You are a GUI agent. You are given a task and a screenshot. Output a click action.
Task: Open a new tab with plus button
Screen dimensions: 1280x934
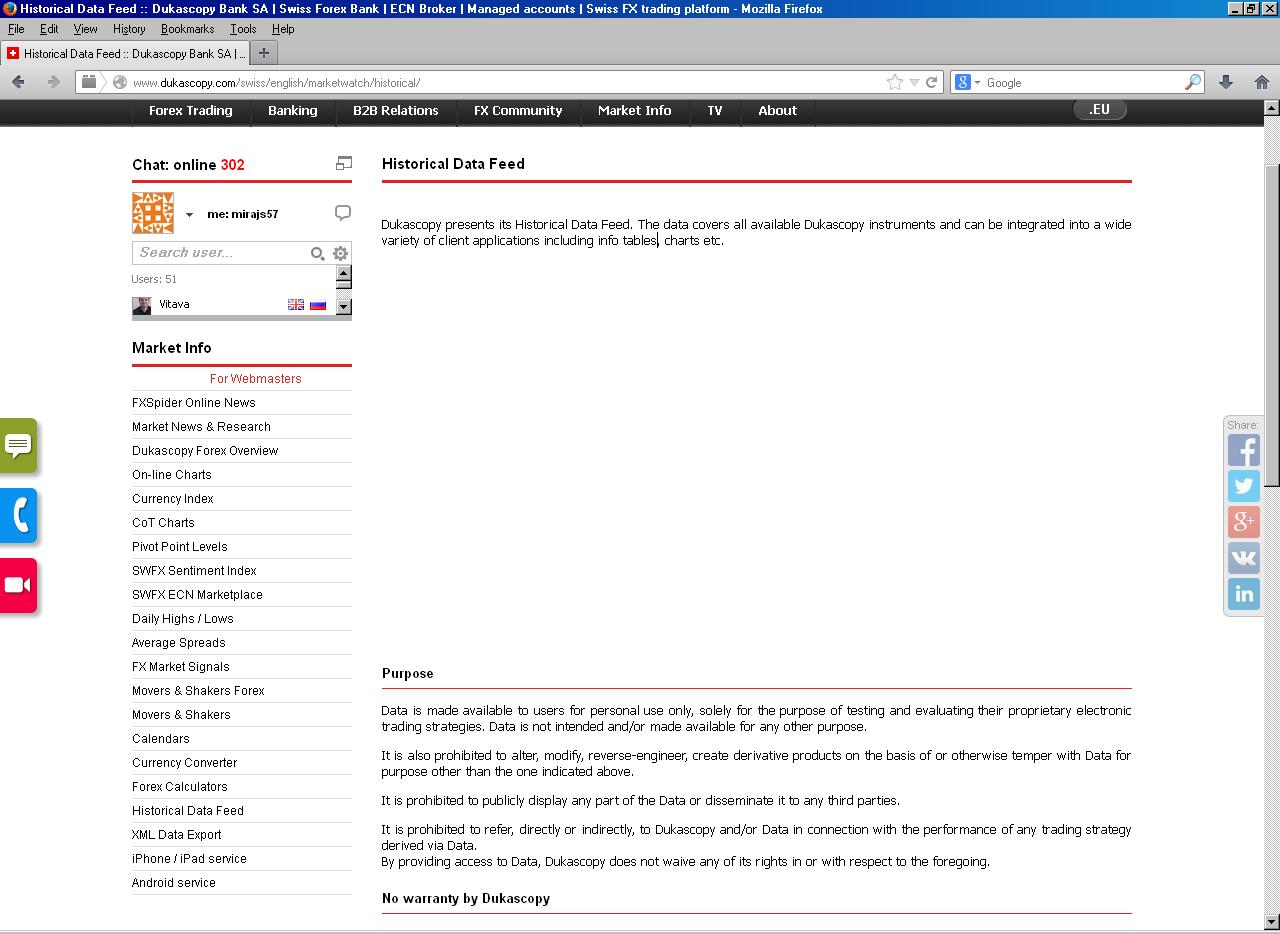click(x=264, y=53)
